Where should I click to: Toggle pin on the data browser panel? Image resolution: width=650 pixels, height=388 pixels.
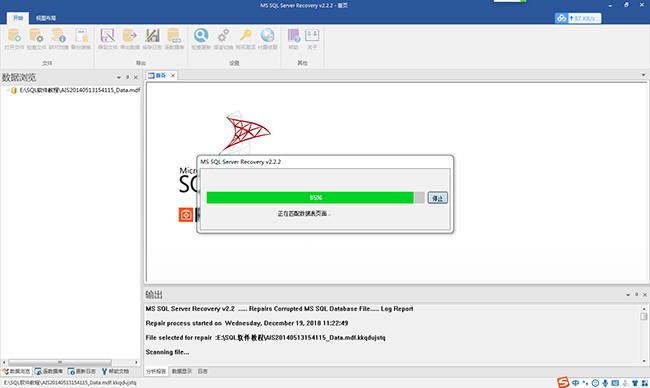tap(127, 78)
